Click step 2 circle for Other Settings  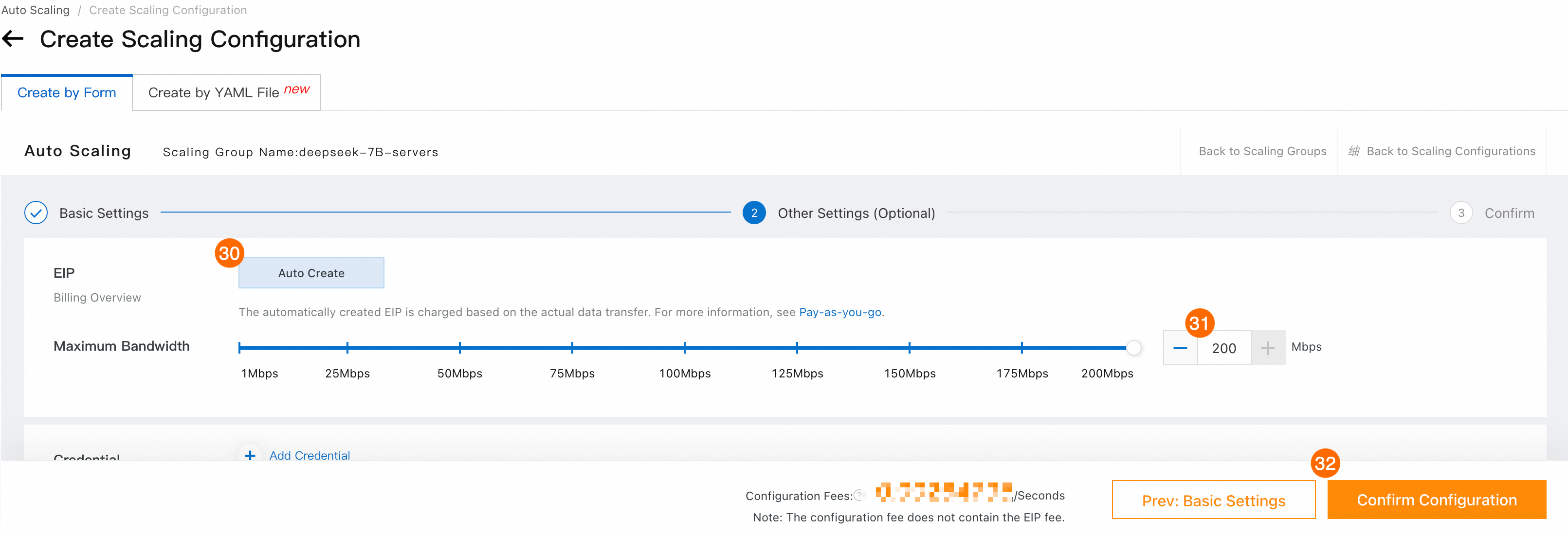point(753,213)
